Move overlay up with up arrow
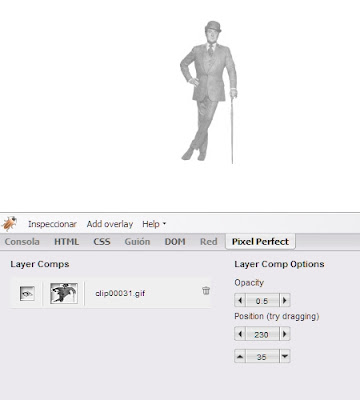This screenshot has height=400, width=360. 240,356
